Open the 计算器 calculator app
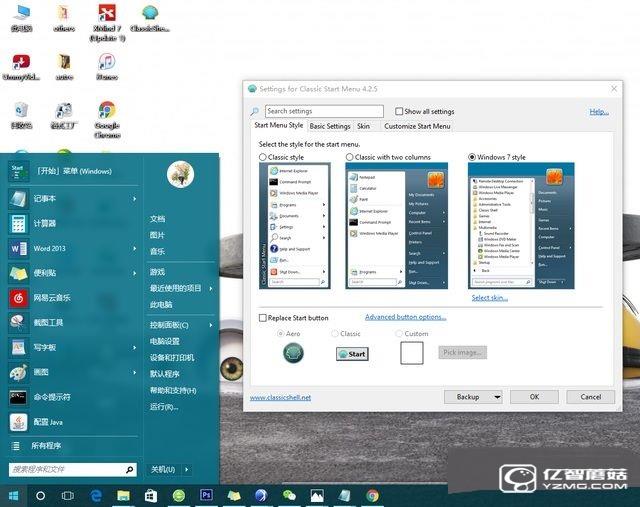Viewport: 640px width, 507px height. coord(45,223)
